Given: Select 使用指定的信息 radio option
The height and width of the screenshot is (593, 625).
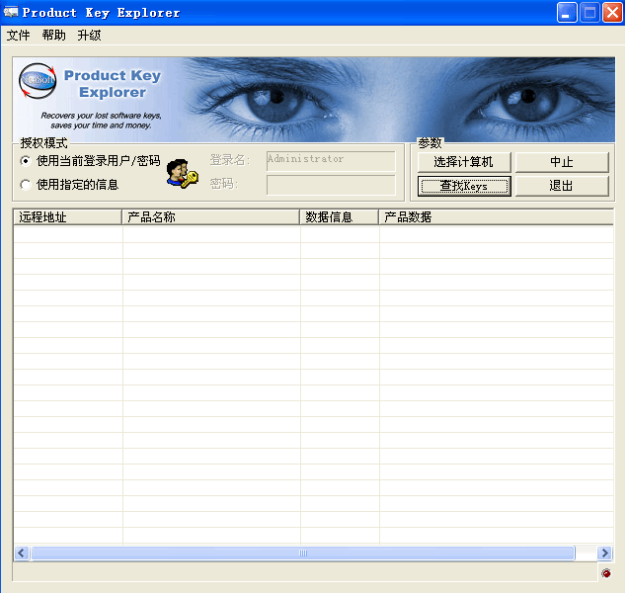Looking at the screenshot, I should (26, 185).
